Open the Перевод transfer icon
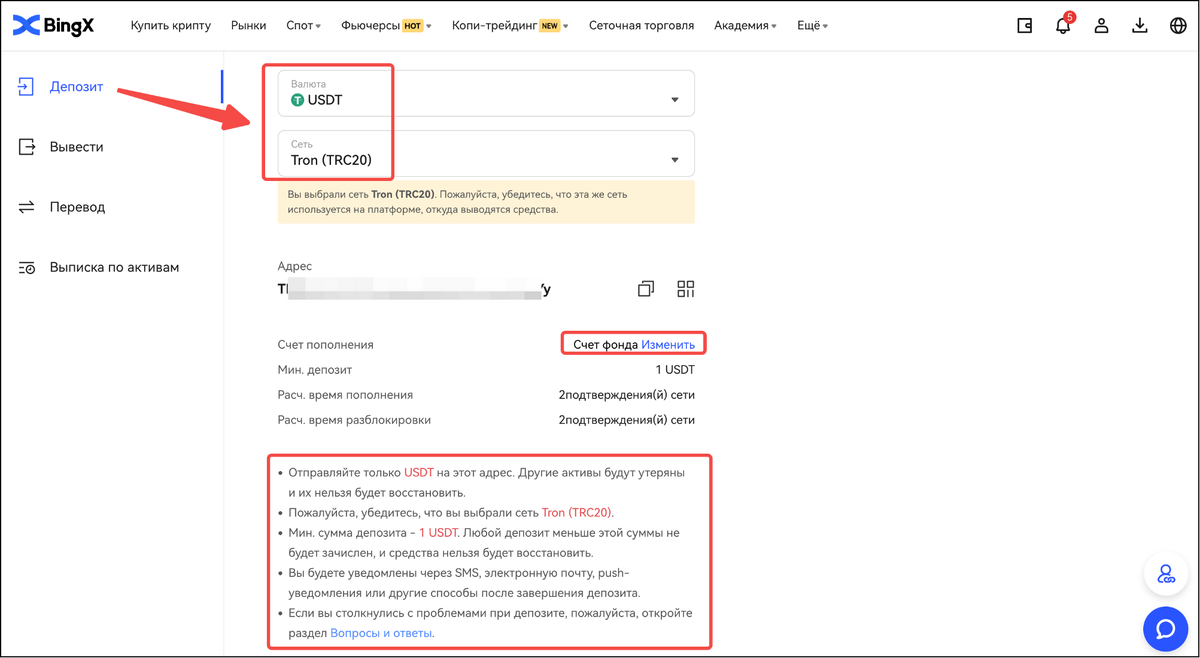The height and width of the screenshot is (658, 1200). 25,206
